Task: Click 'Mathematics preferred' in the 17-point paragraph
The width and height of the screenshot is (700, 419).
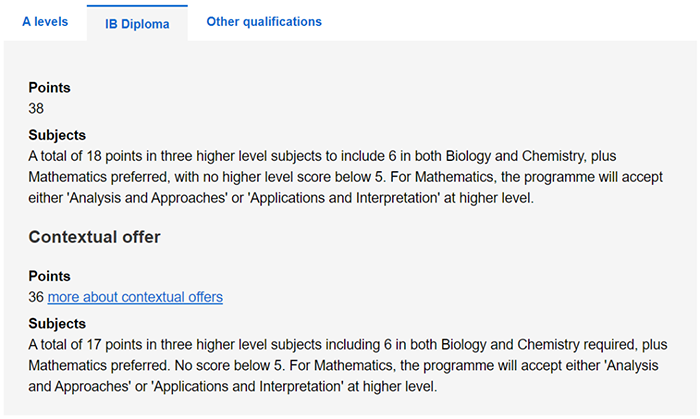Action: pos(98,366)
